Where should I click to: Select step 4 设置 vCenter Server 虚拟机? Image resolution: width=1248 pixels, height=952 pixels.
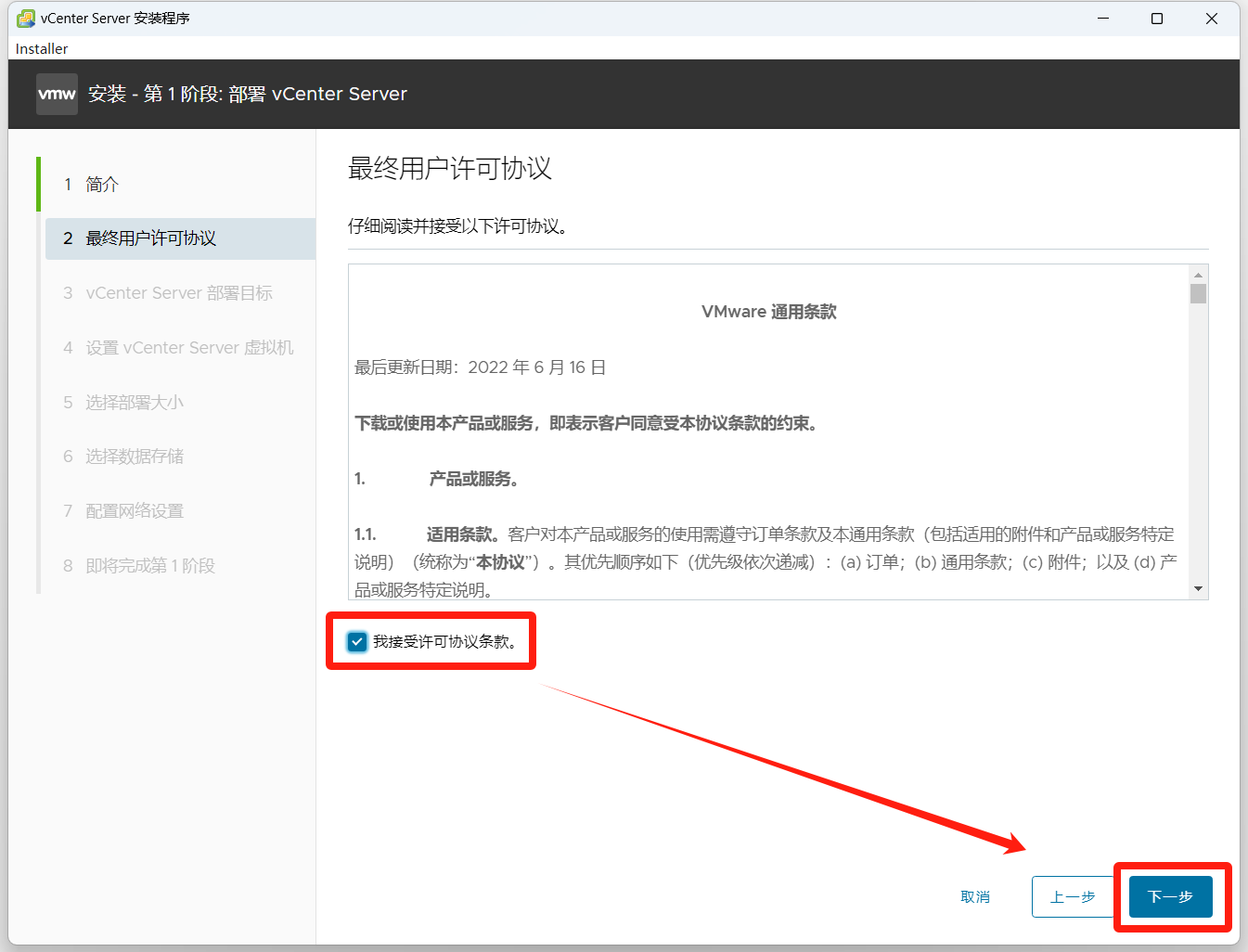click(189, 348)
